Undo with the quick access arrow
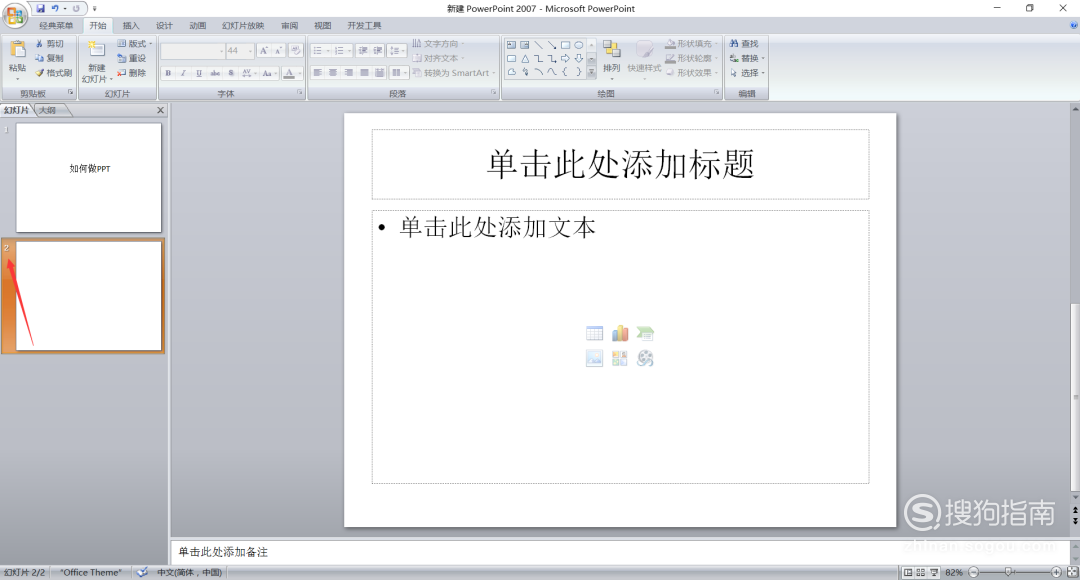Screen dimensions: 1080x580 55,8
